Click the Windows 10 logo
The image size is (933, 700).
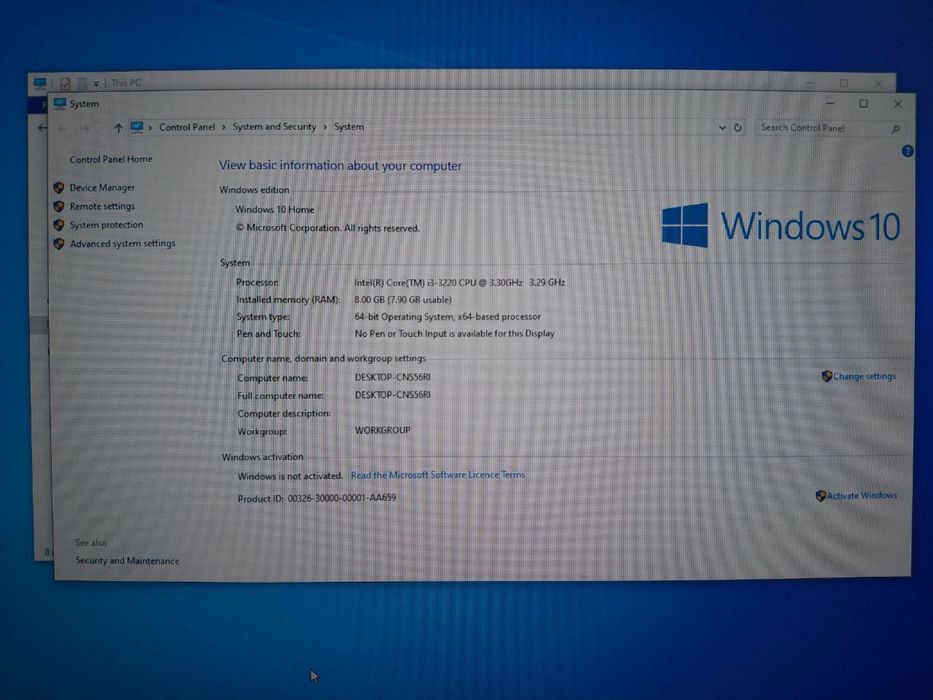click(x=781, y=226)
